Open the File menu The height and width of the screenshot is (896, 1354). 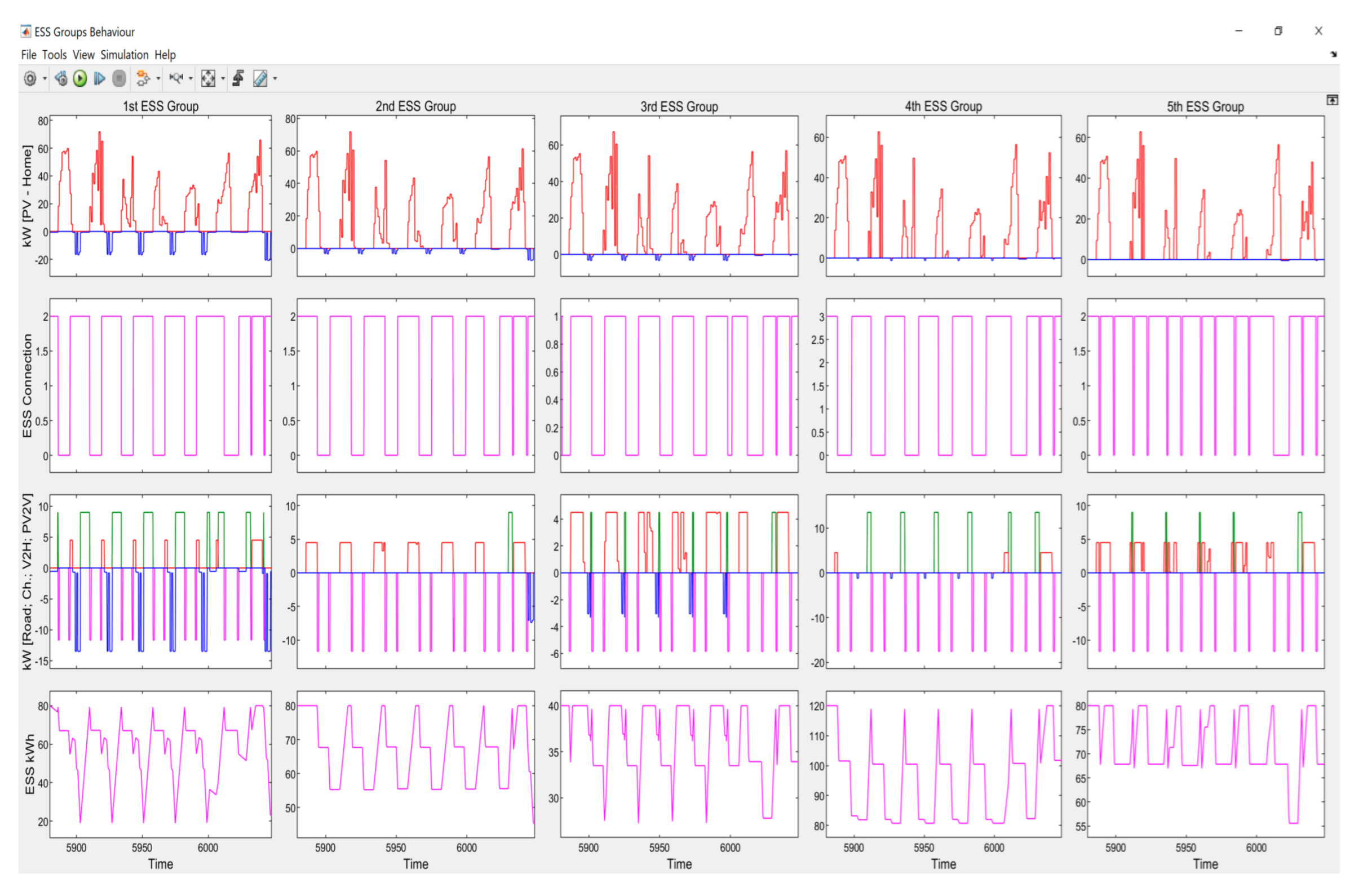tap(29, 55)
